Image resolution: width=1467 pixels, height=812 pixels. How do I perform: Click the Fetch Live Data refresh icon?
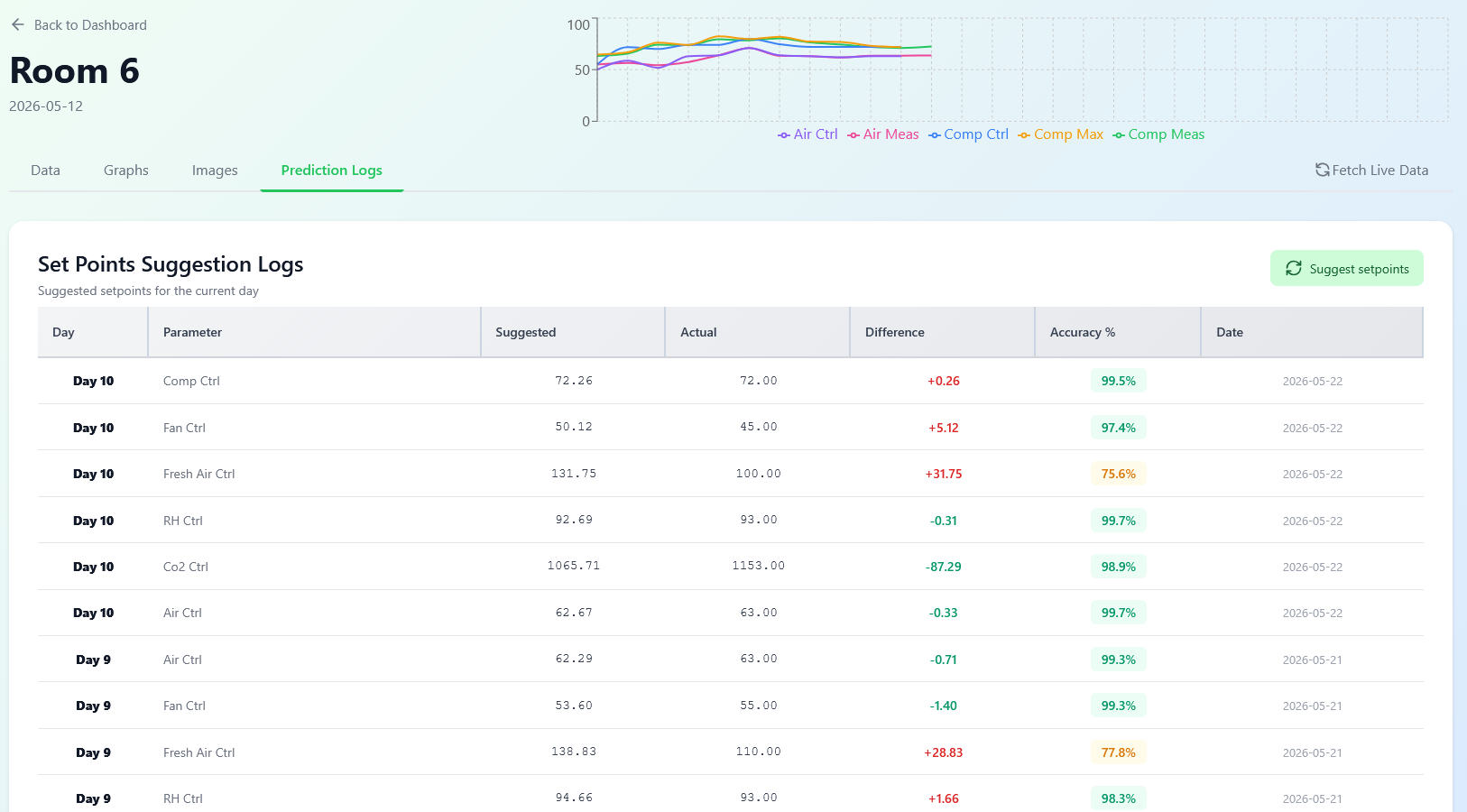(1323, 170)
